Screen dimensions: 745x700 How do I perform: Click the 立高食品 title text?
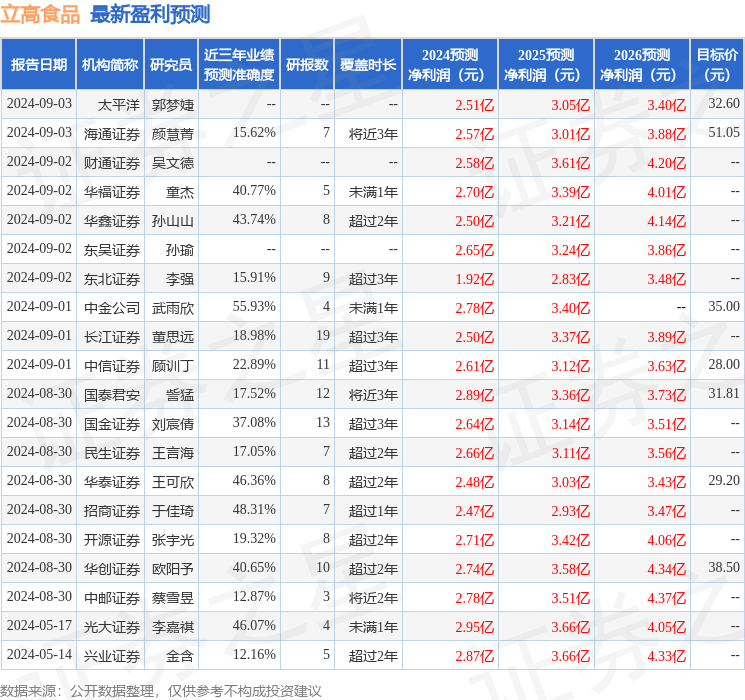tap(40, 14)
